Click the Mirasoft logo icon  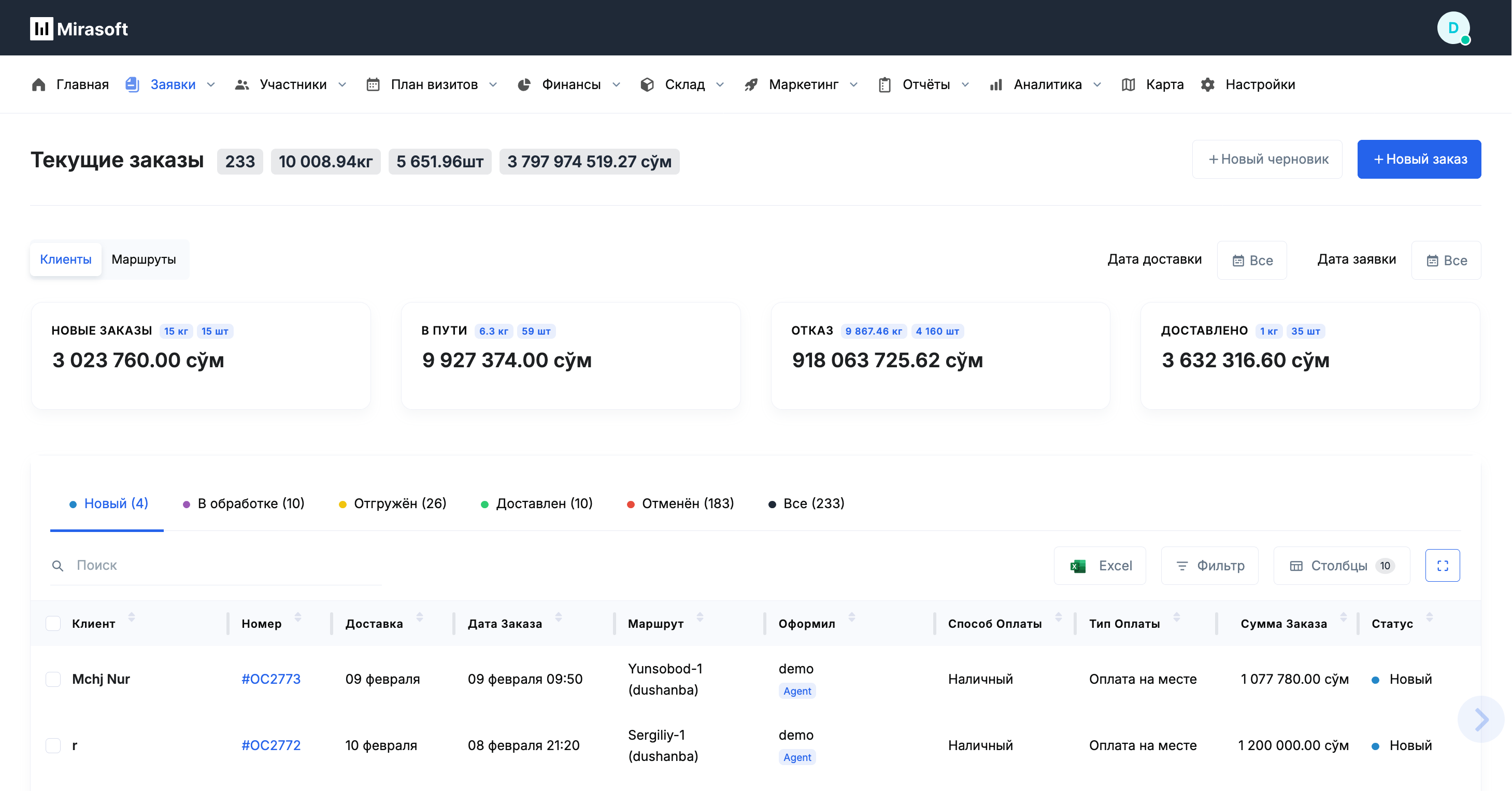(x=41, y=28)
